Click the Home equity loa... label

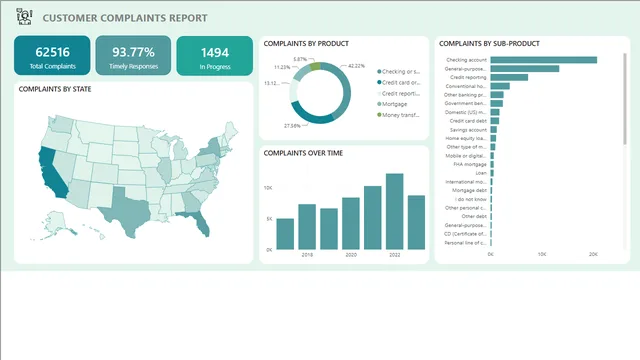click(x=466, y=138)
